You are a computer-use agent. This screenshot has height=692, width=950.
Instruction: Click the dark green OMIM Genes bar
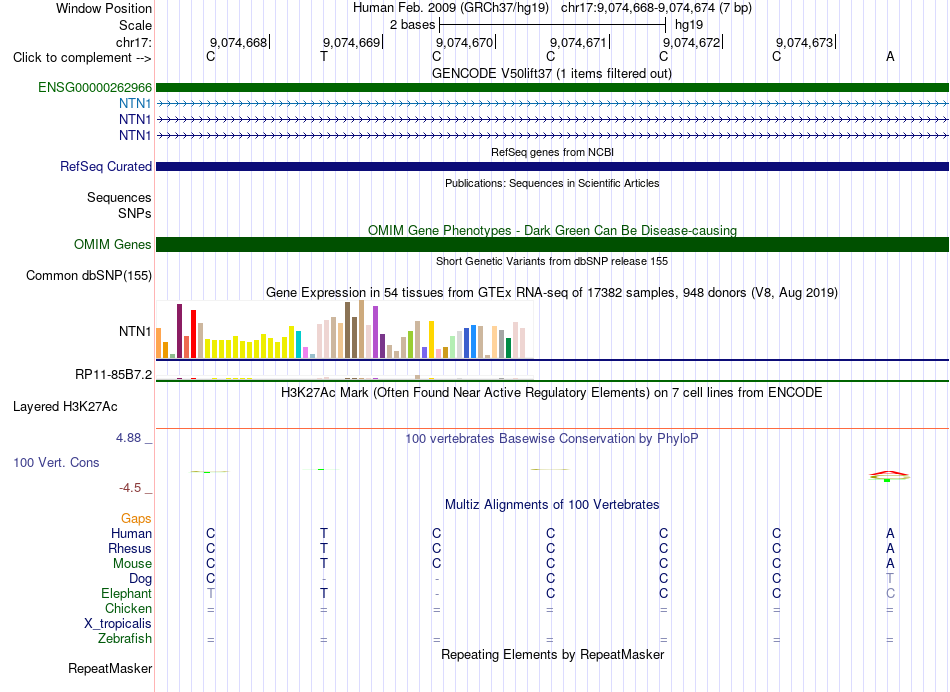pyautogui.click(x=552, y=244)
